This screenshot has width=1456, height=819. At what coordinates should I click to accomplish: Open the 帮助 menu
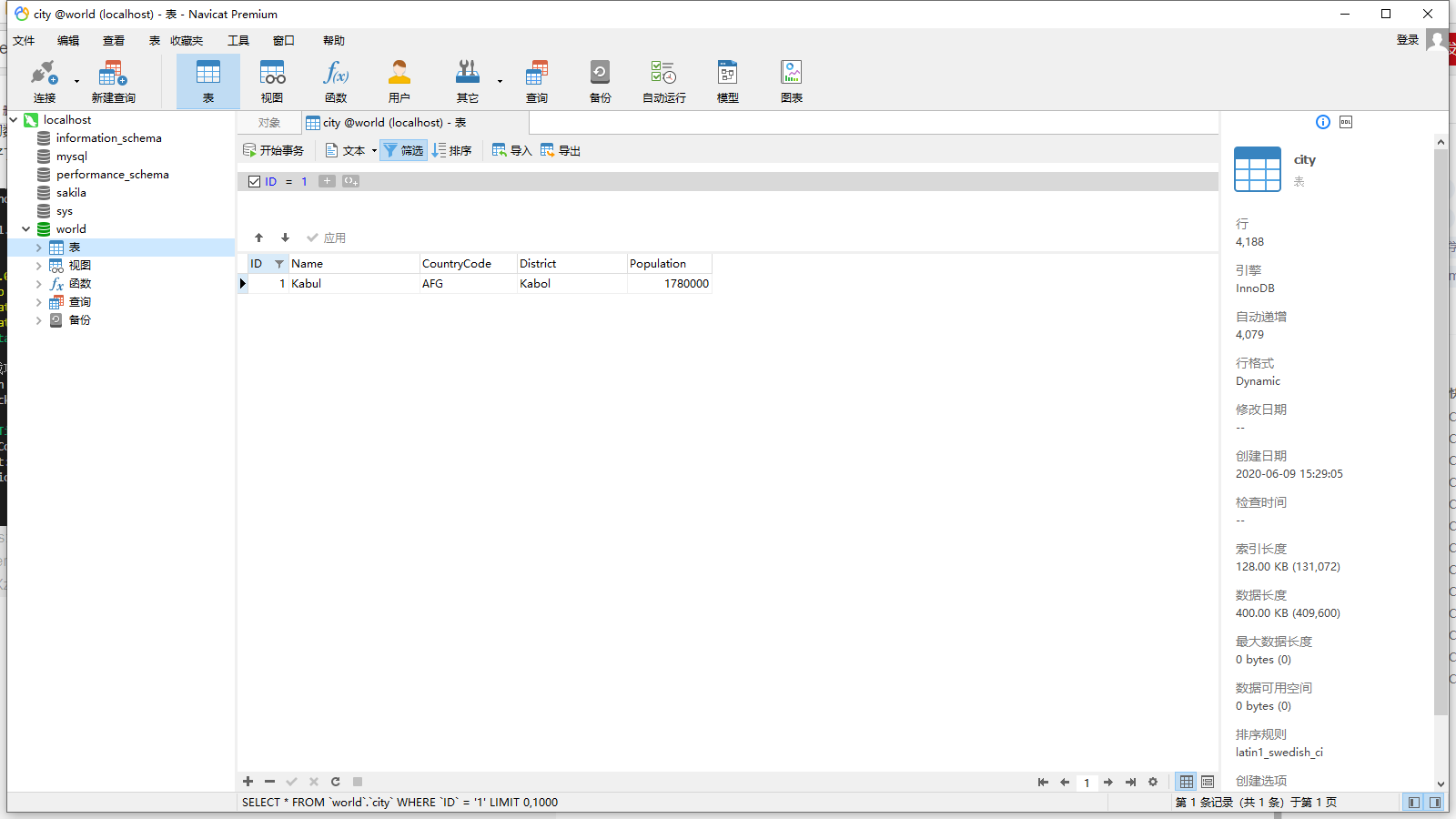click(x=334, y=40)
